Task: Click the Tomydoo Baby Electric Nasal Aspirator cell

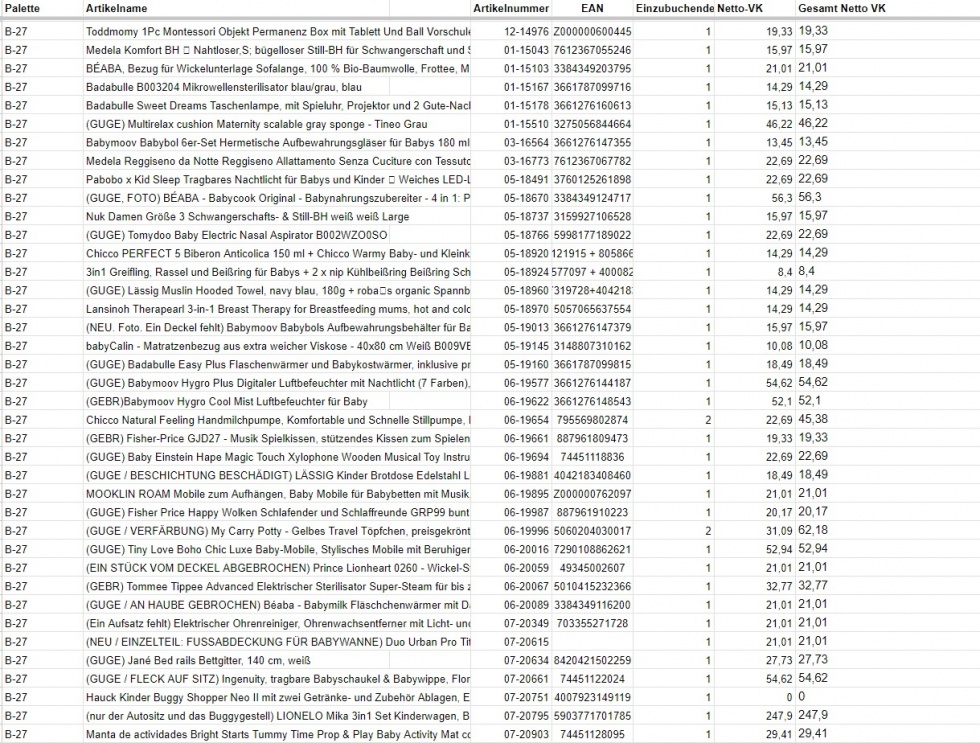Action: pos(237,235)
